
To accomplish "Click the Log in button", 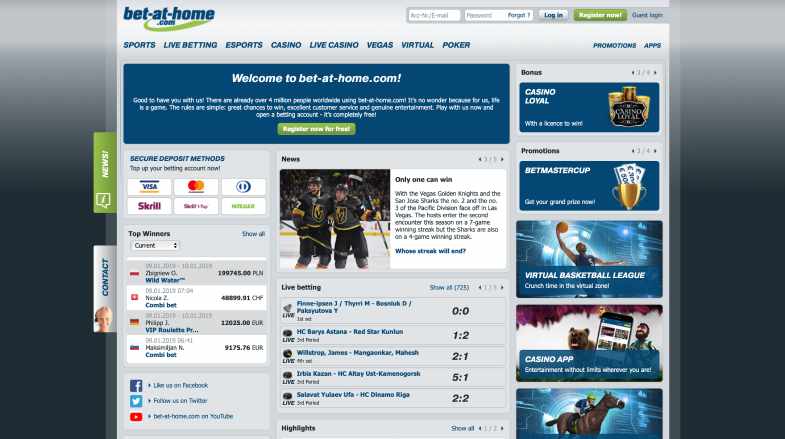I will click(x=553, y=16).
